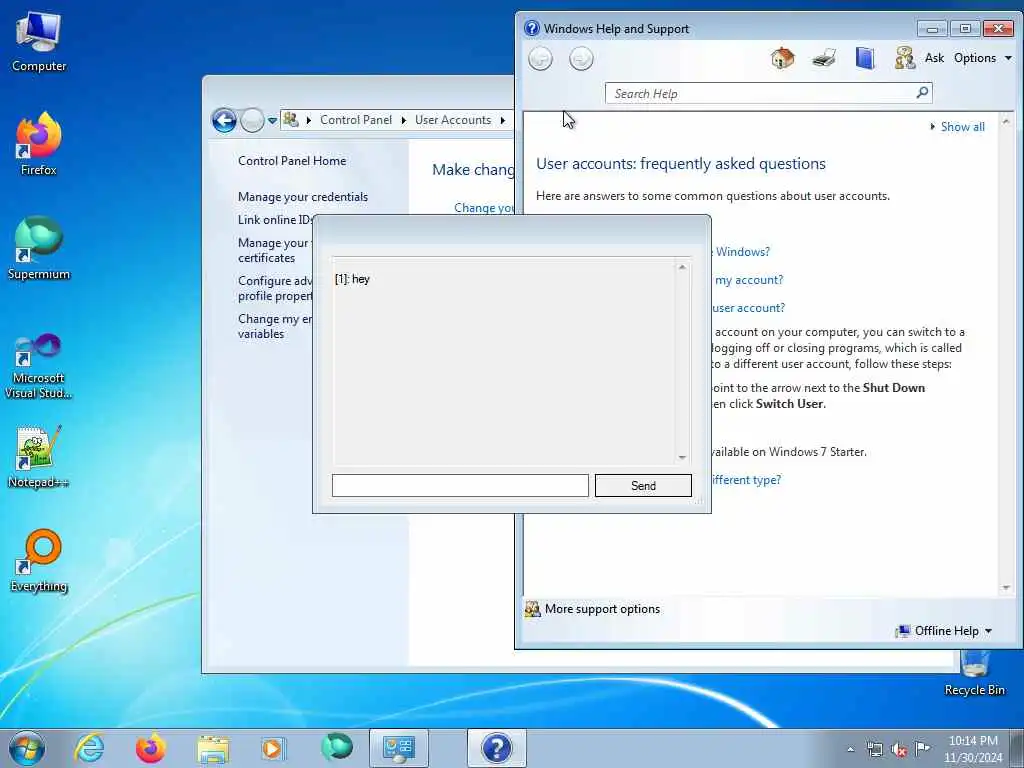The width and height of the screenshot is (1024, 768).
Task: Open the Firefox desktop shortcut
Action: (x=39, y=144)
